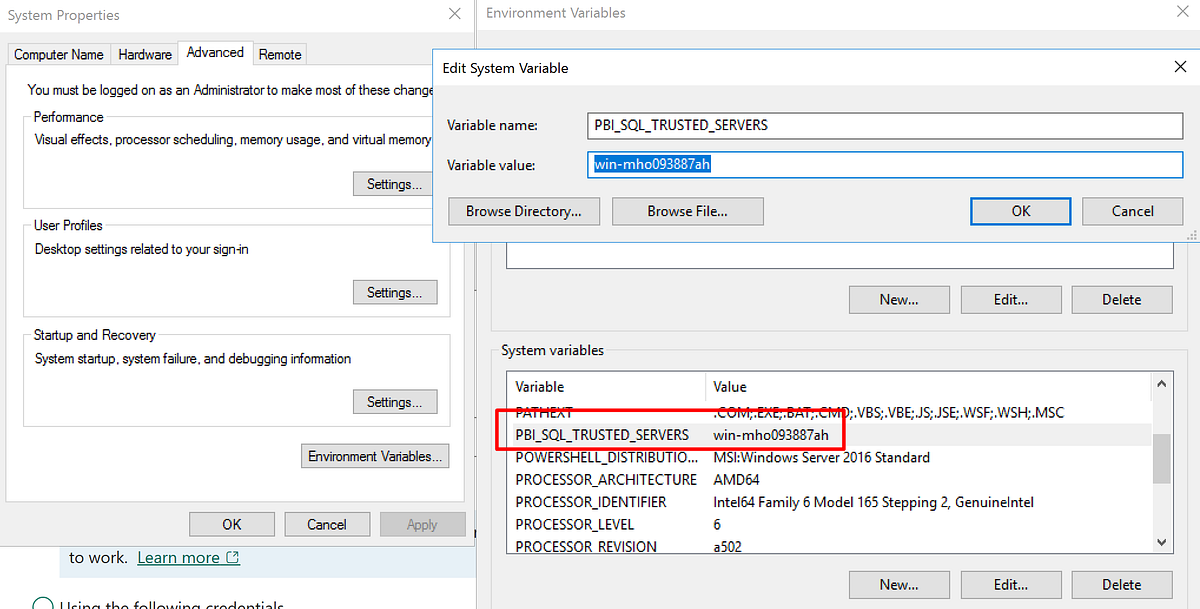1200x609 pixels.
Task: Open the Hardware tab
Action: pyautogui.click(x=144, y=54)
